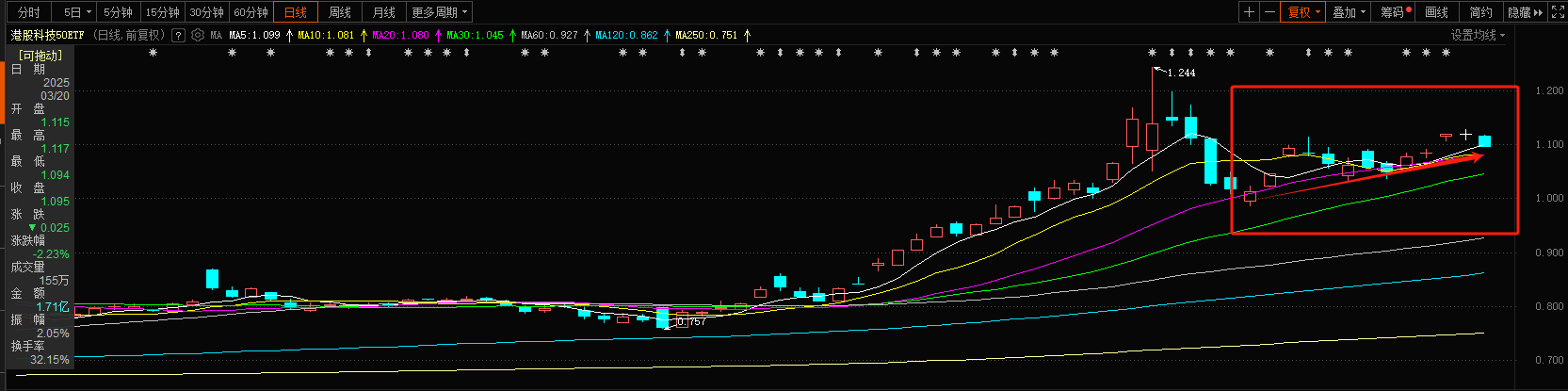
Task: Switch to 分时 intraday tab
Action: click(29, 12)
